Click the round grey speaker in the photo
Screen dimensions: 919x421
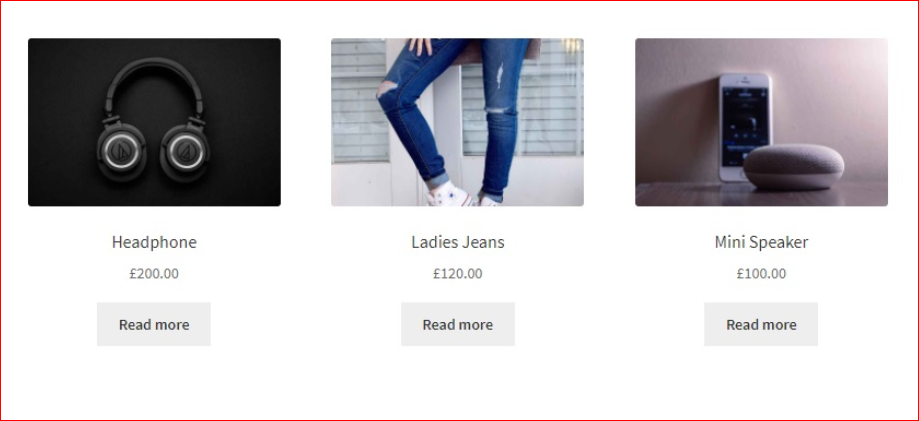(x=794, y=167)
